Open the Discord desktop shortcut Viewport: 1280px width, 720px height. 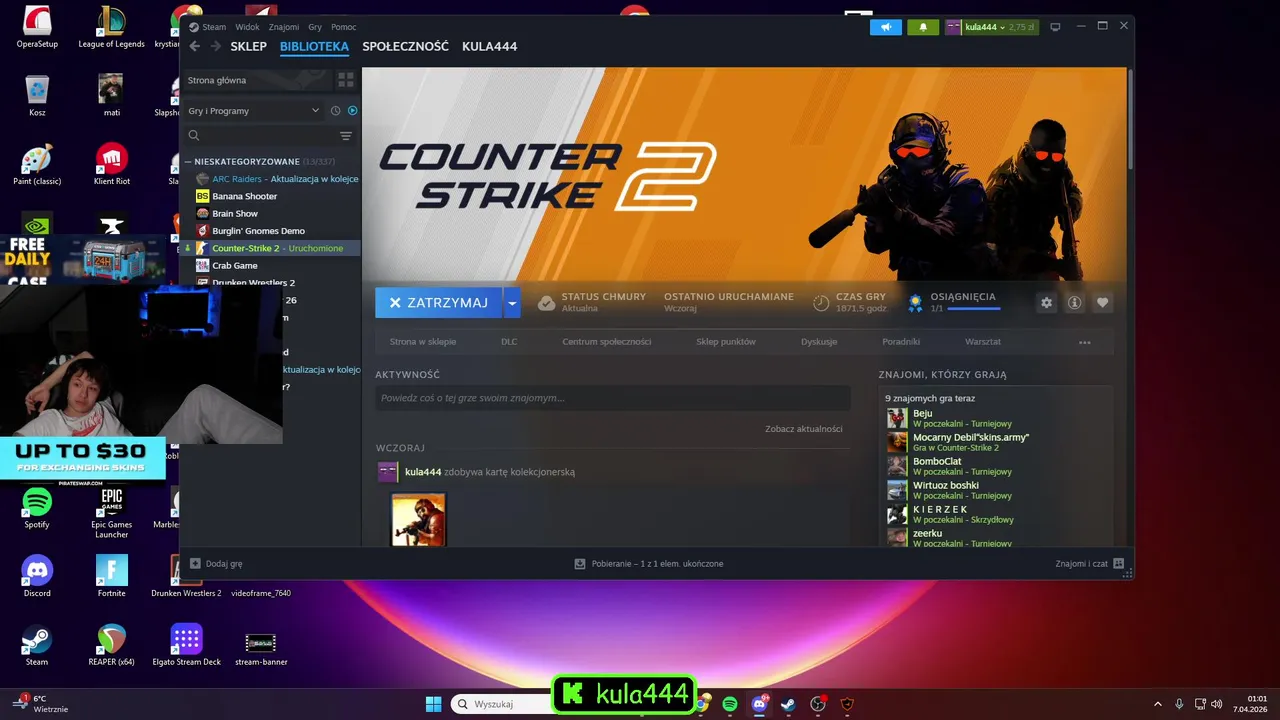pyautogui.click(x=37, y=577)
